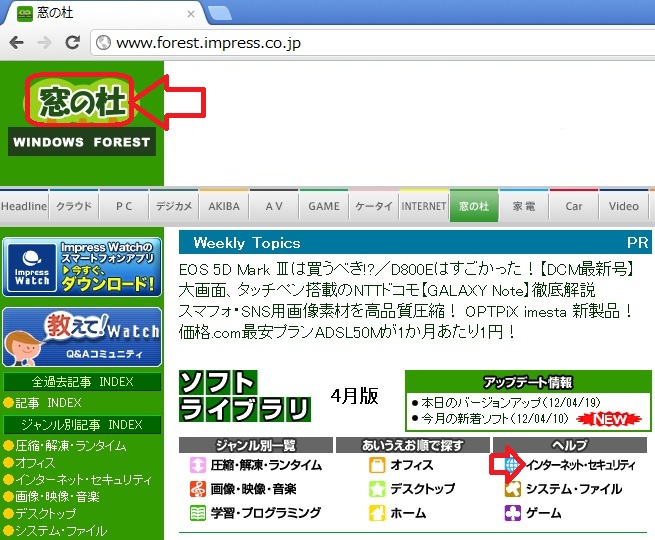This screenshot has height=540, width=655.
Task: Click the globe icon in the address bar
Action: pyautogui.click(x=103, y=43)
